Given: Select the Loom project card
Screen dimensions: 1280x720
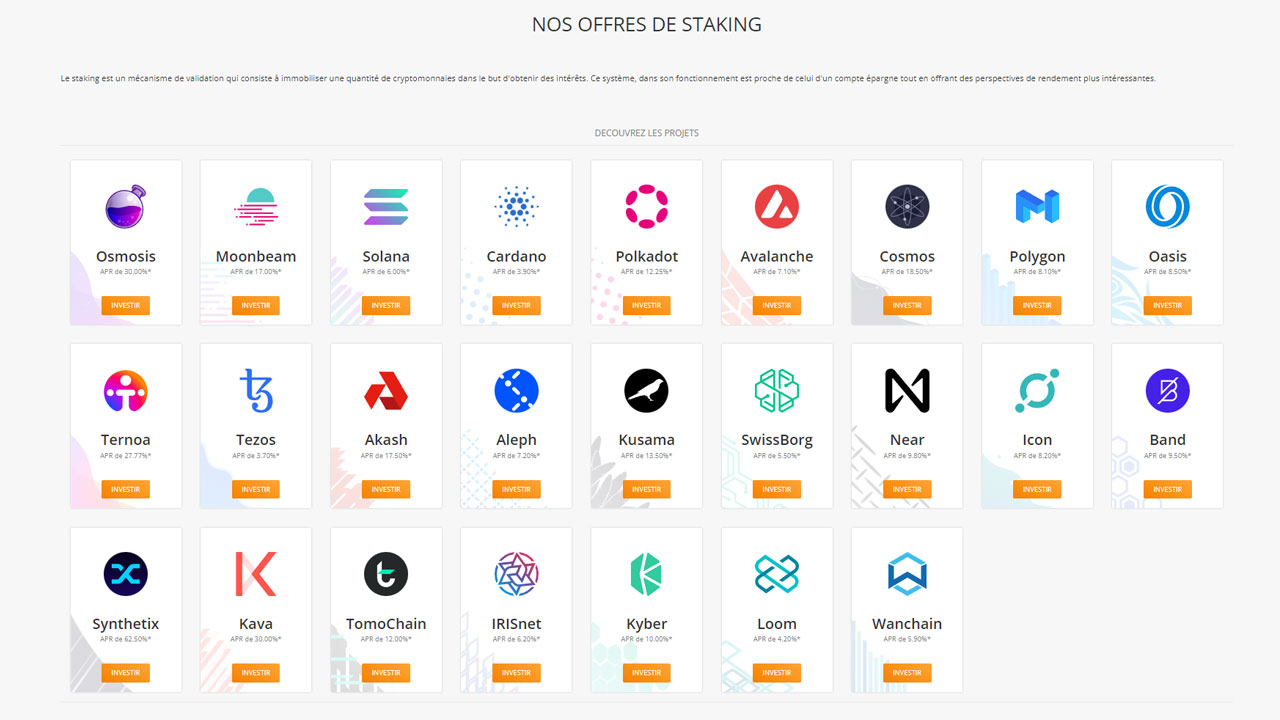Looking at the screenshot, I should click(x=776, y=610).
